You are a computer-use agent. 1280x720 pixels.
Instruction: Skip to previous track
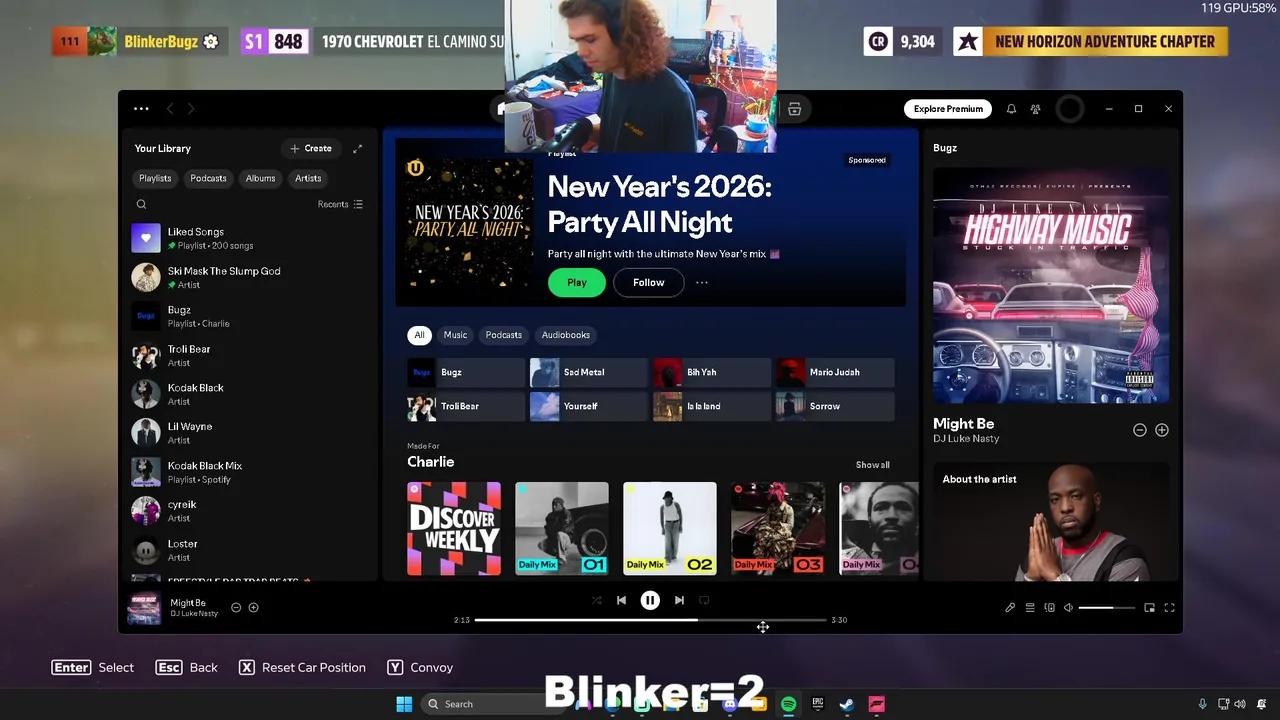tap(621, 600)
